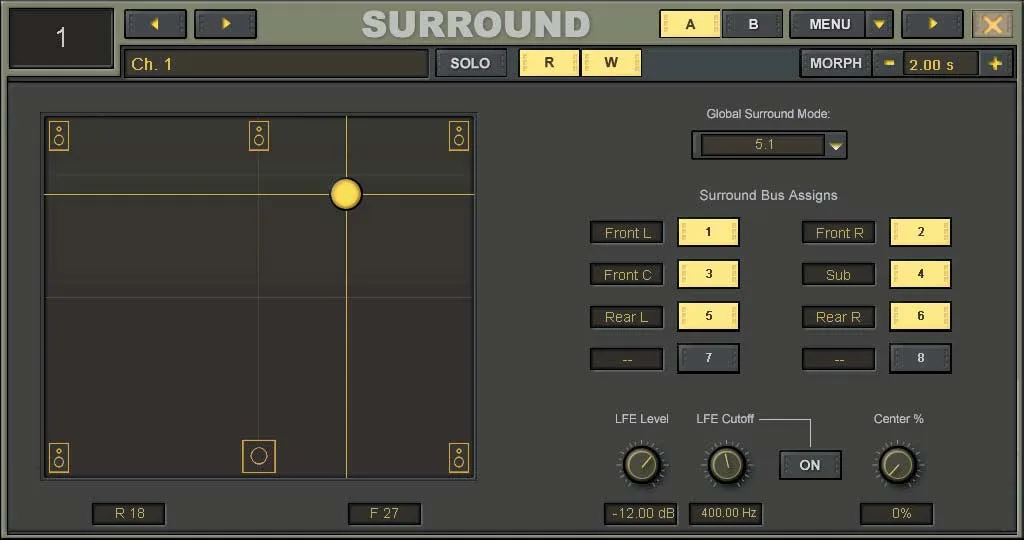Click the -12.00 dB LFE level value
The width and height of the screenshot is (1024, 540).
coord(641,513)
